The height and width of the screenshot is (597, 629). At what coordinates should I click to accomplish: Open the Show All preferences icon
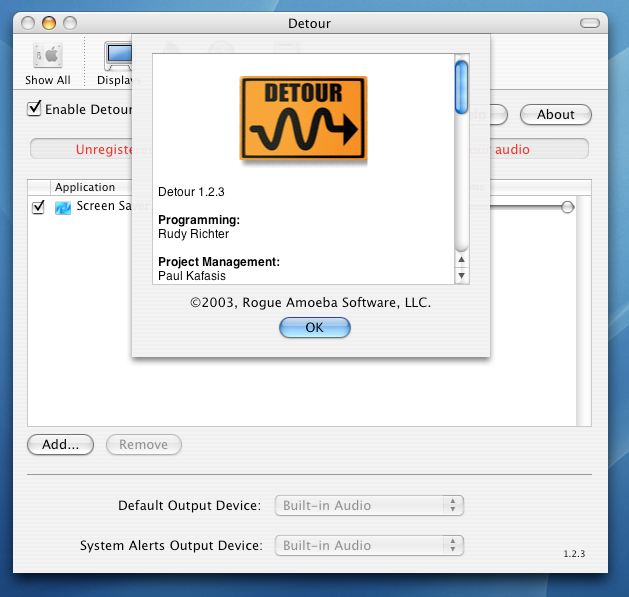48,64
